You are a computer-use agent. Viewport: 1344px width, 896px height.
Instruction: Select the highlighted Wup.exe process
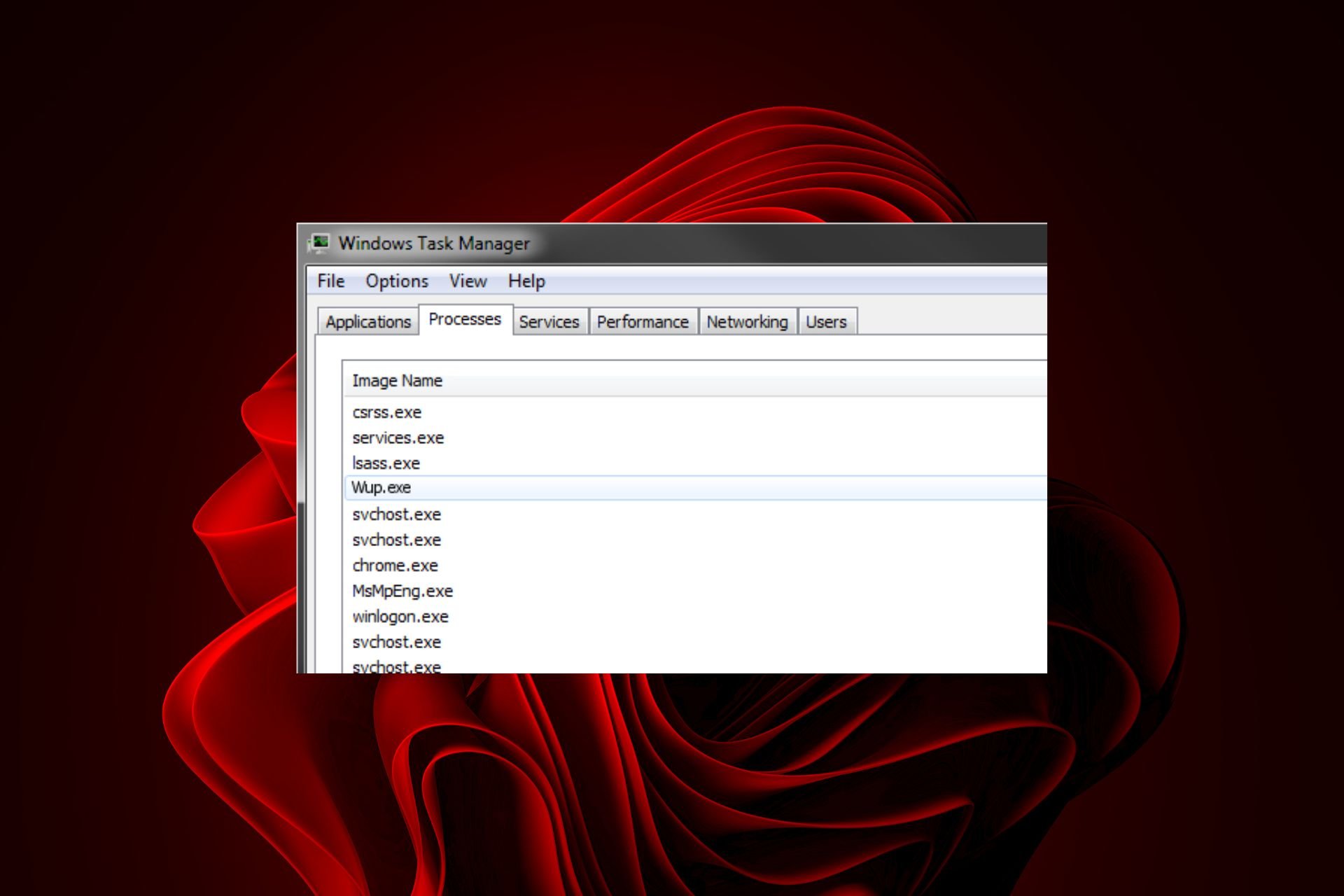pos(695,488)
